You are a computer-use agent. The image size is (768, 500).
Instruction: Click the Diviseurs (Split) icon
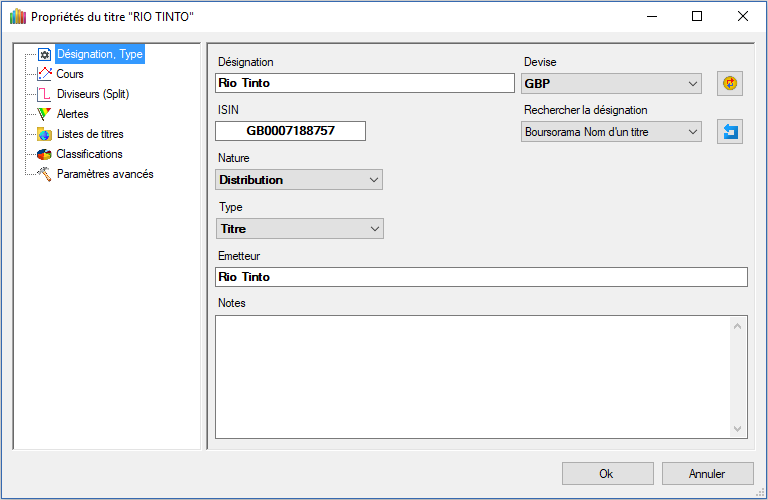pyautogui.click(x=44, y=94)
